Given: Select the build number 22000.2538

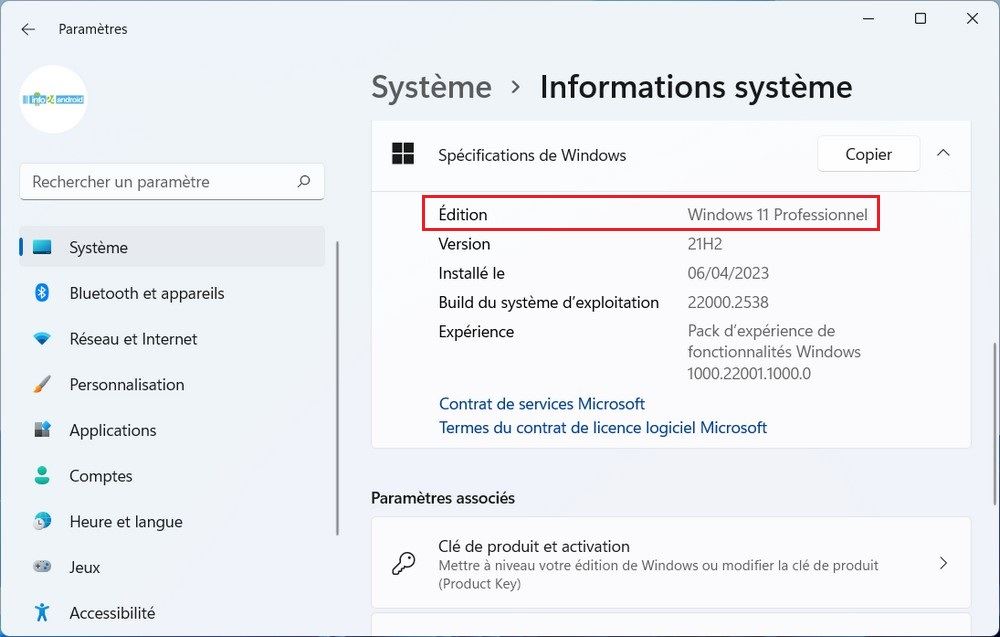Looking at the screenshot, I should click(x=728, y=302).
